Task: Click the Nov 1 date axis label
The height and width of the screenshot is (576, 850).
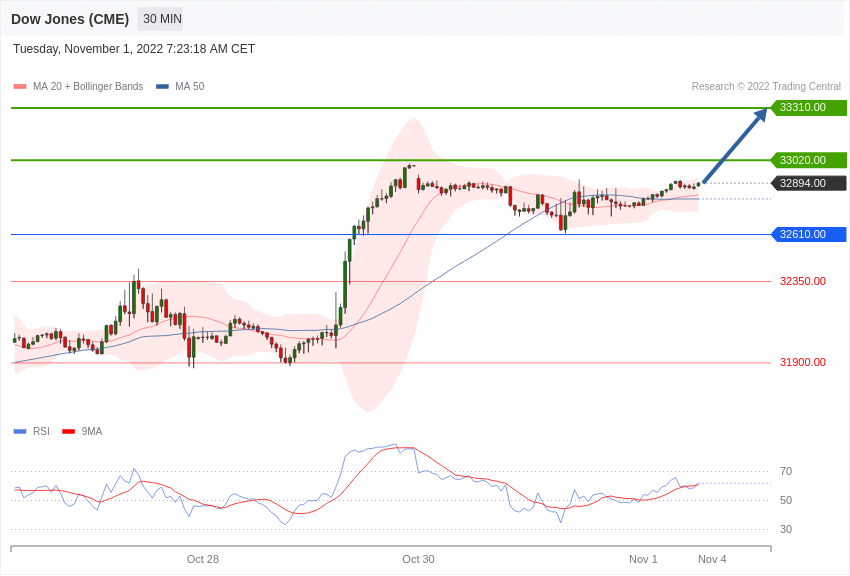Action: point(643,559)
